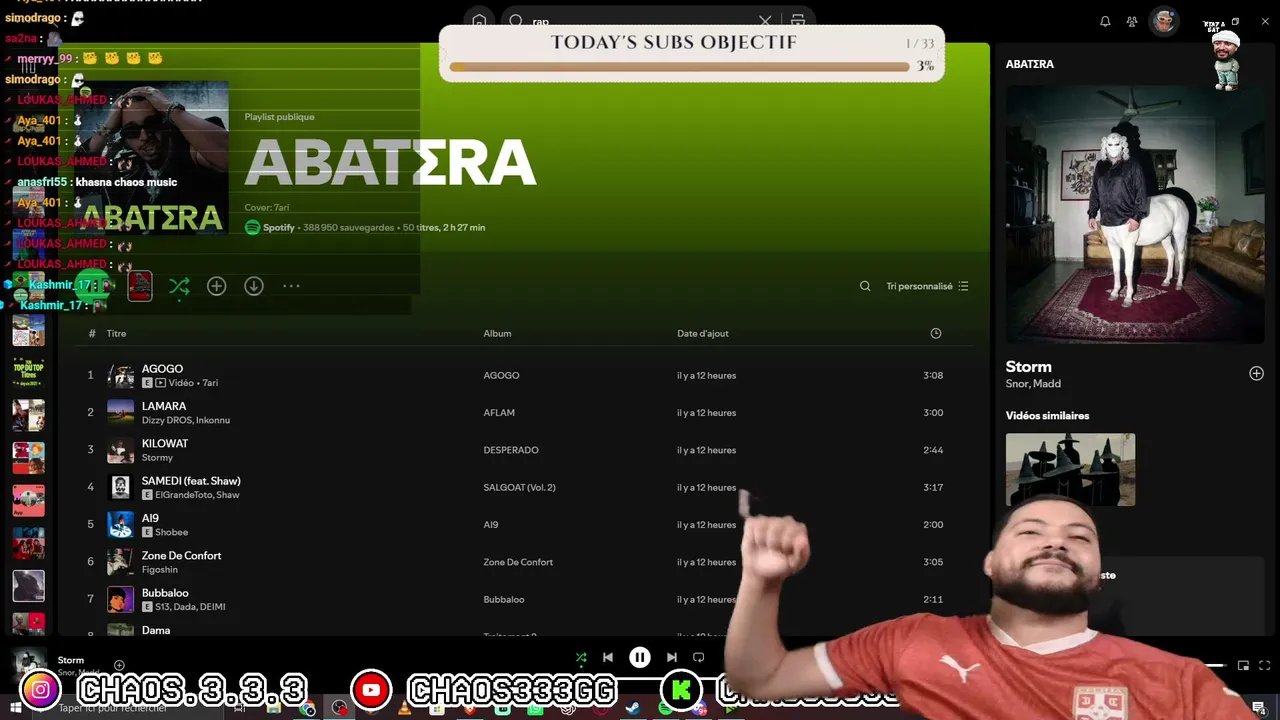Open the Friend Activity icon

click(x=1132, y=21)
